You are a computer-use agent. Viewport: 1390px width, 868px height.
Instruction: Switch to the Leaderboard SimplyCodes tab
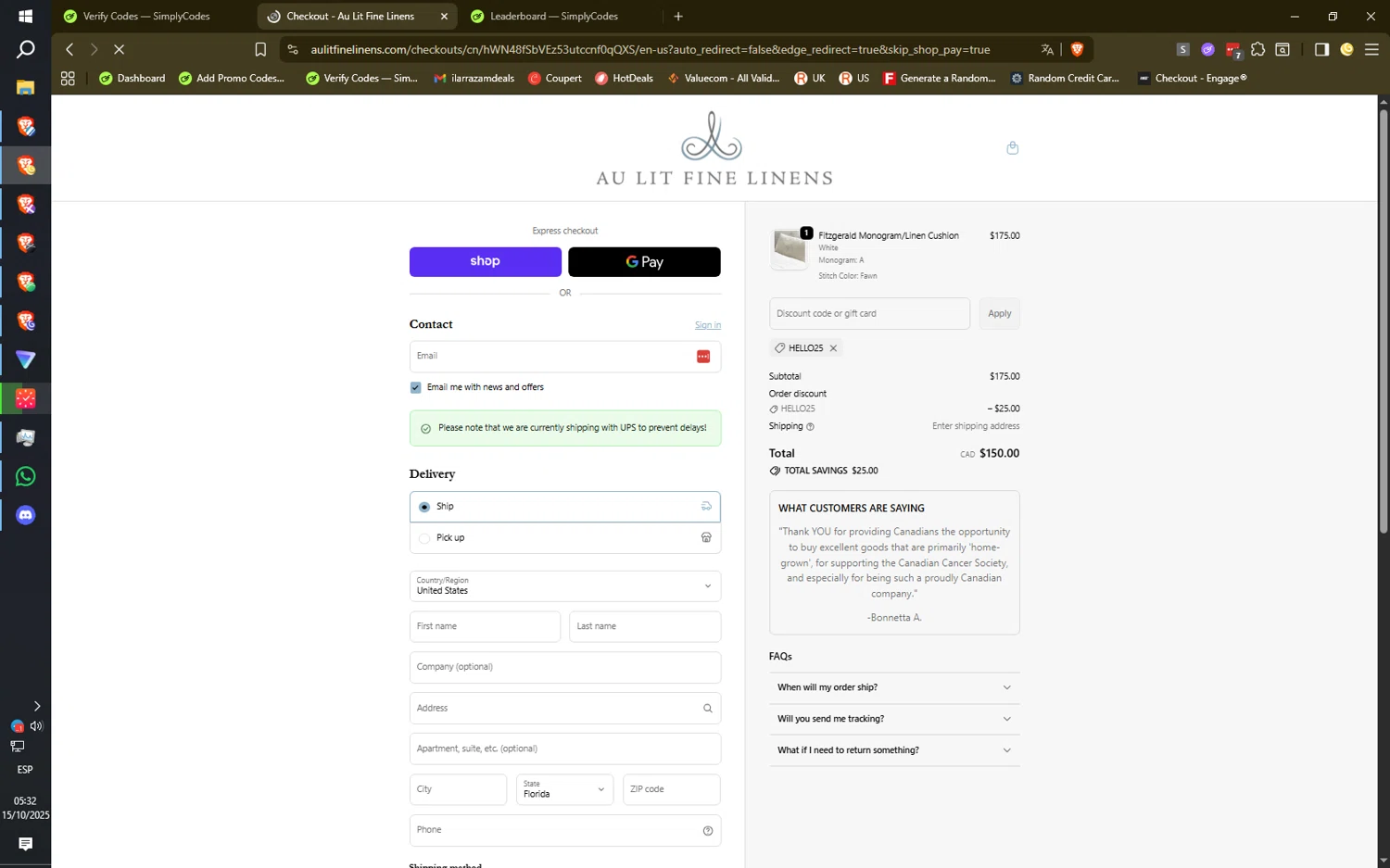click(x=553, y=16)
